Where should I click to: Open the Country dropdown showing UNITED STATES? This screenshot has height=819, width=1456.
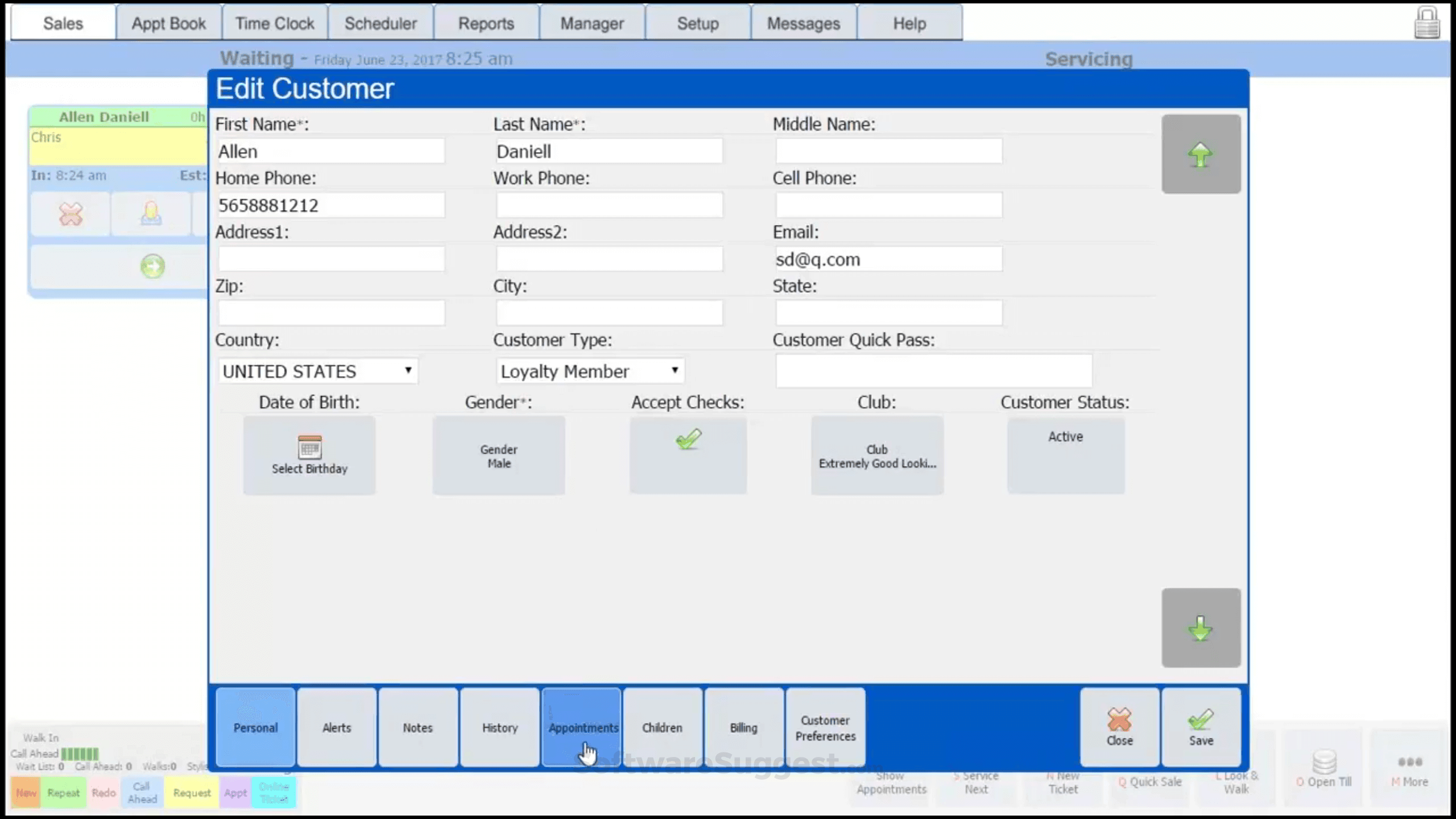(x=317, y=370)
